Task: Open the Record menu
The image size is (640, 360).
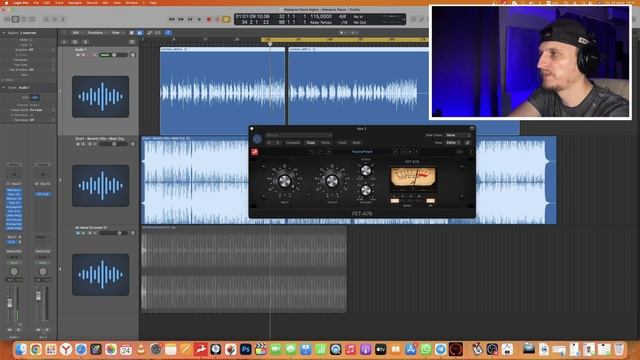Action: pos(92,2)
